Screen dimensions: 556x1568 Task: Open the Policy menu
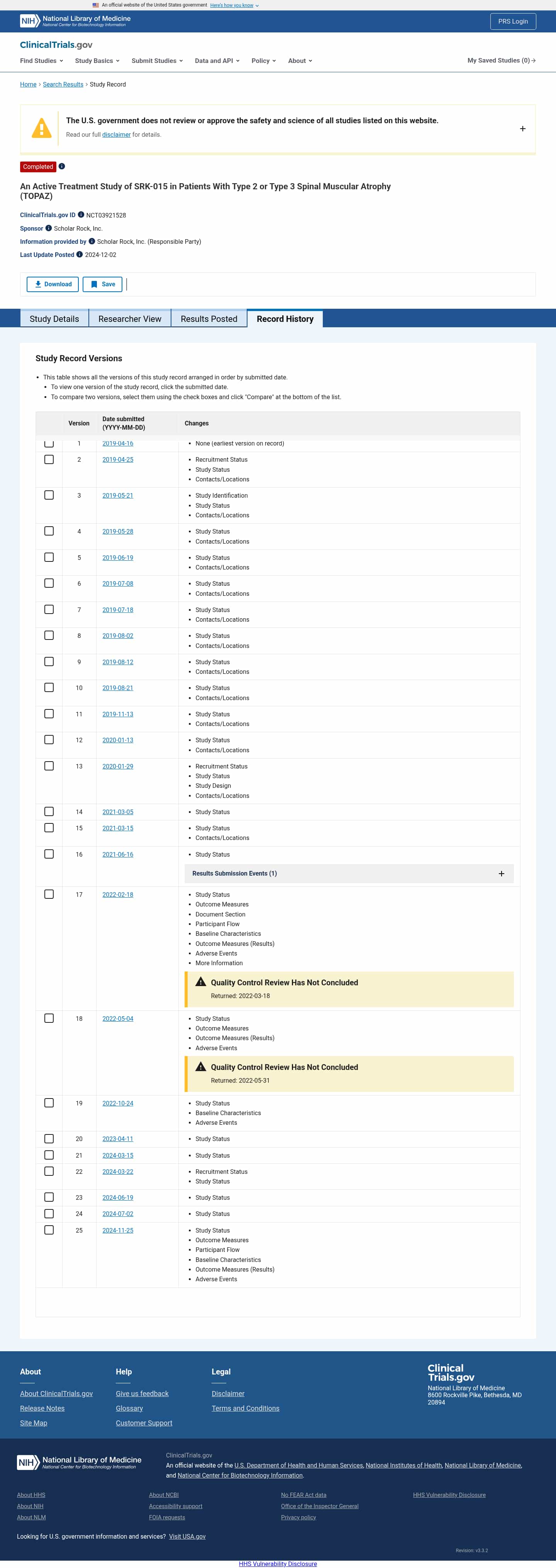tap(263, 61)
